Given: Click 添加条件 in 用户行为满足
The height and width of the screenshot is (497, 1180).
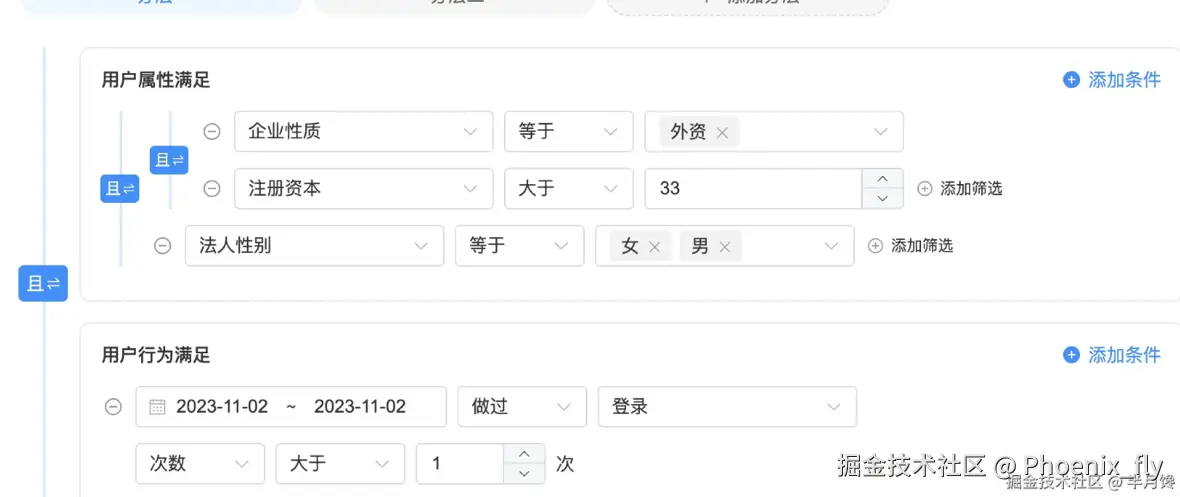Looking at the screenshot, I should click(x=1112, y=355).
